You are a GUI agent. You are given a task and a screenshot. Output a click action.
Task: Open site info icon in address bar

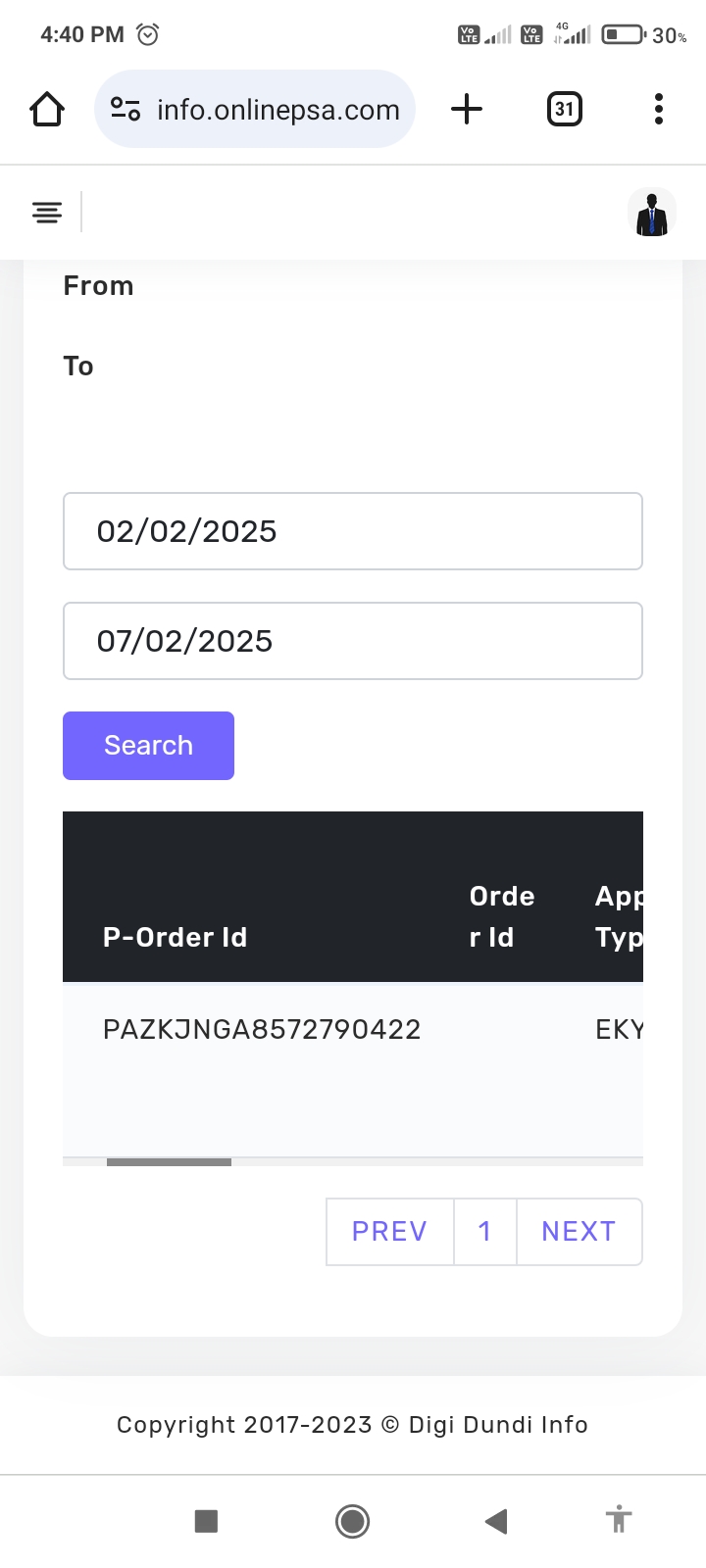126,109
